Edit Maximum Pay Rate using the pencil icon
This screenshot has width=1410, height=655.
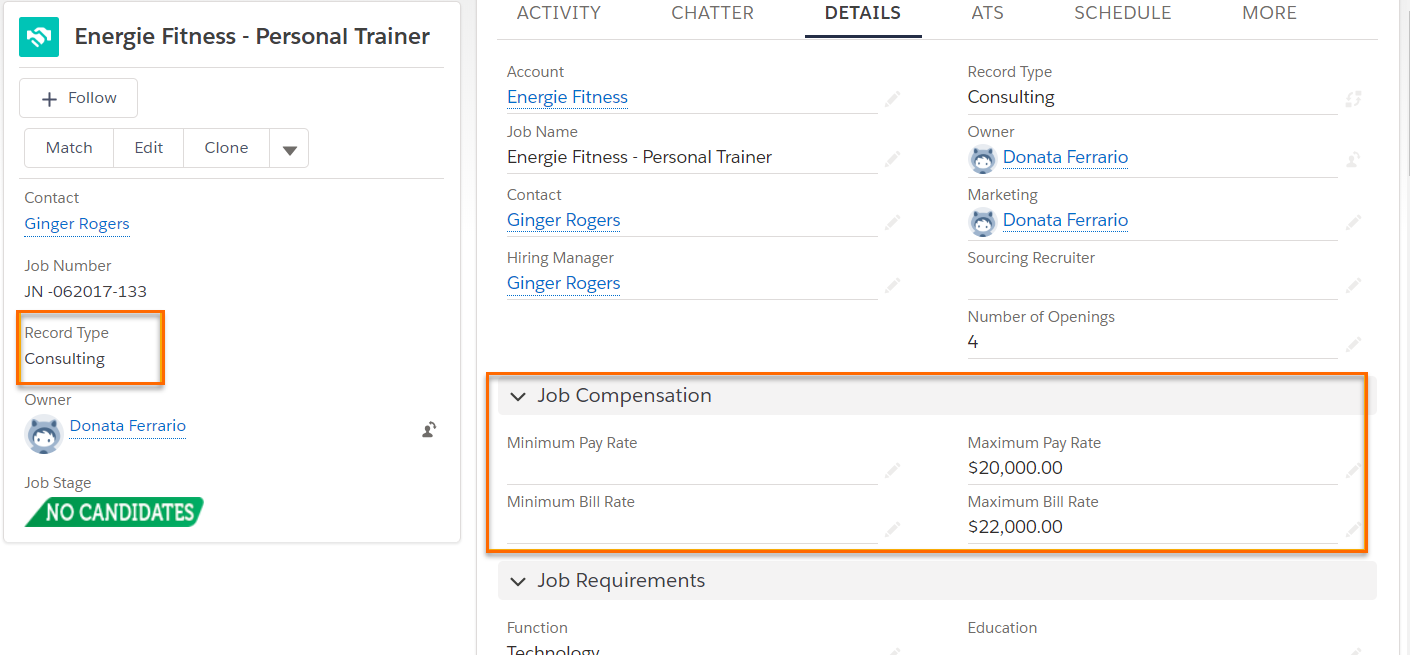coord(1354,469)
